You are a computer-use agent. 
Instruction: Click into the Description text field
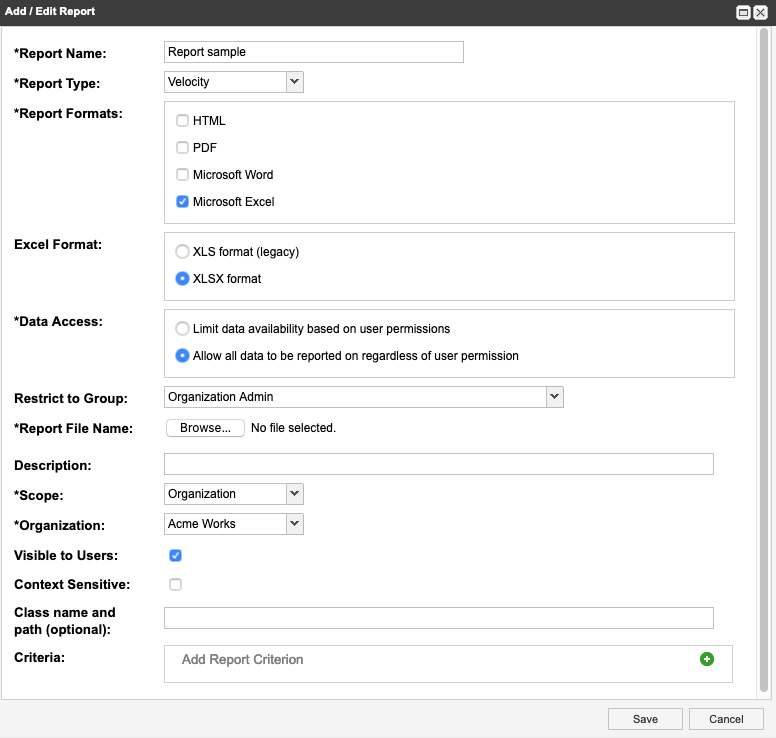438,464
